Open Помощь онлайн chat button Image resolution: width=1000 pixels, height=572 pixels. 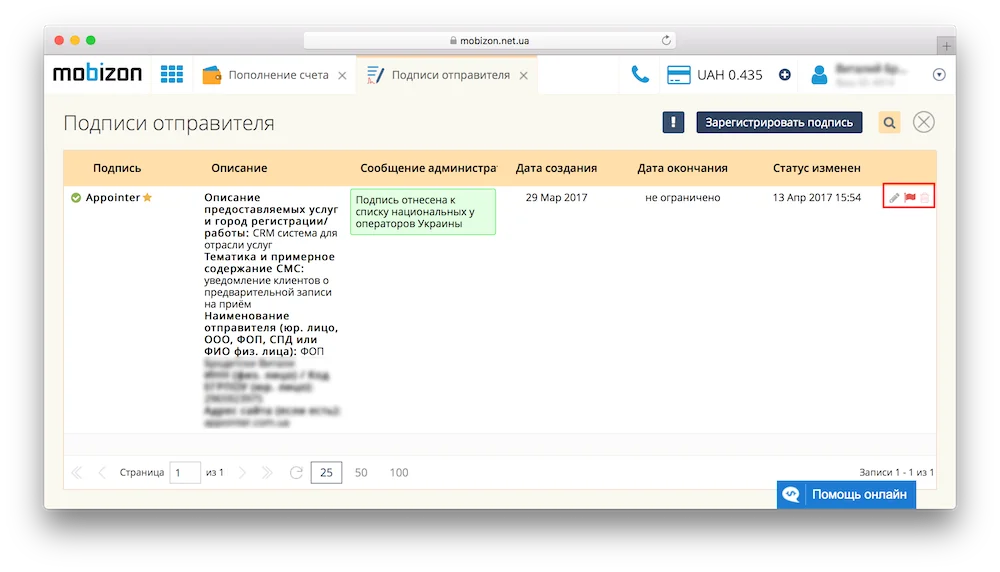click(846, 494)
